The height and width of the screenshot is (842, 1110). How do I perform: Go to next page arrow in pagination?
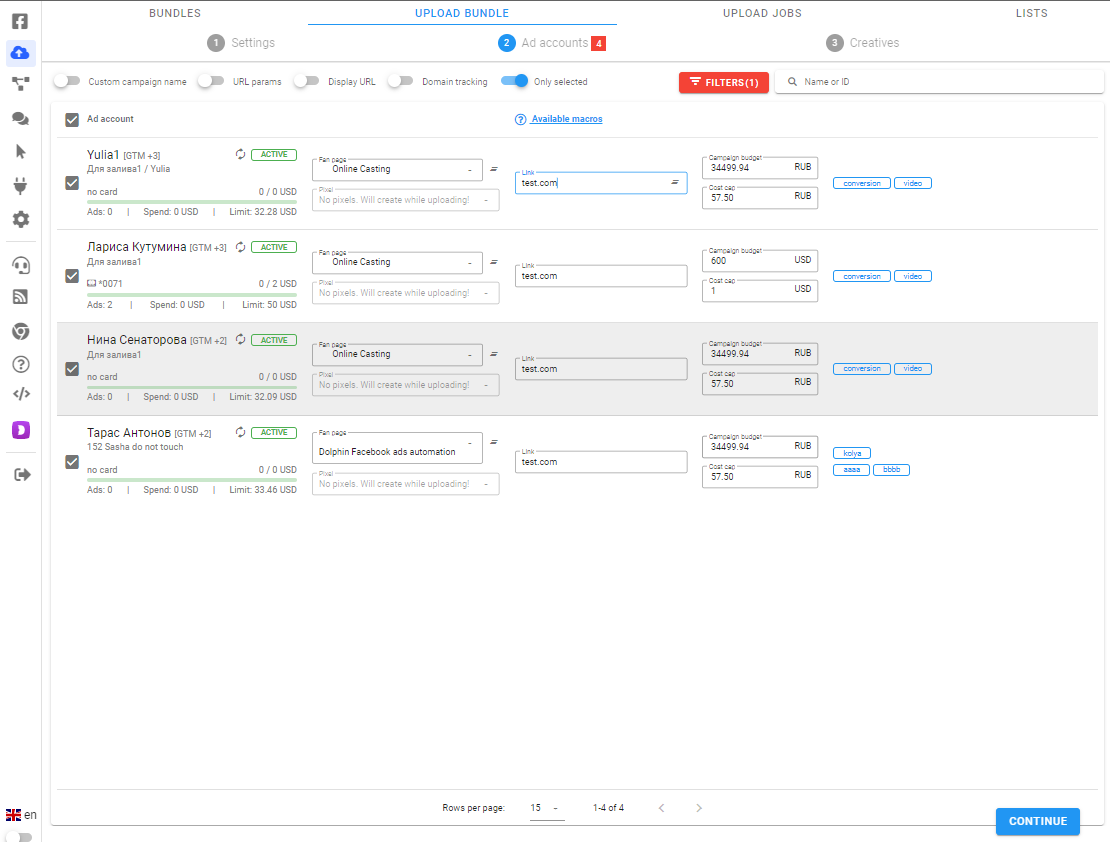click(x=699, y=808)
